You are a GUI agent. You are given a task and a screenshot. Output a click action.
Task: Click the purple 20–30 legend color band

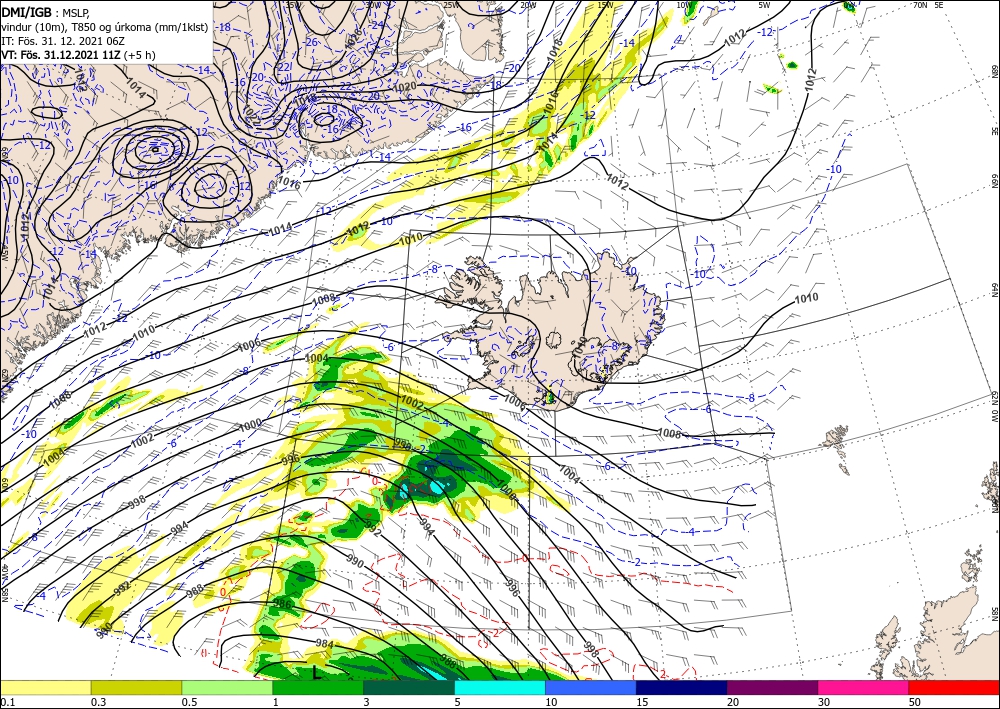(772, 687)
